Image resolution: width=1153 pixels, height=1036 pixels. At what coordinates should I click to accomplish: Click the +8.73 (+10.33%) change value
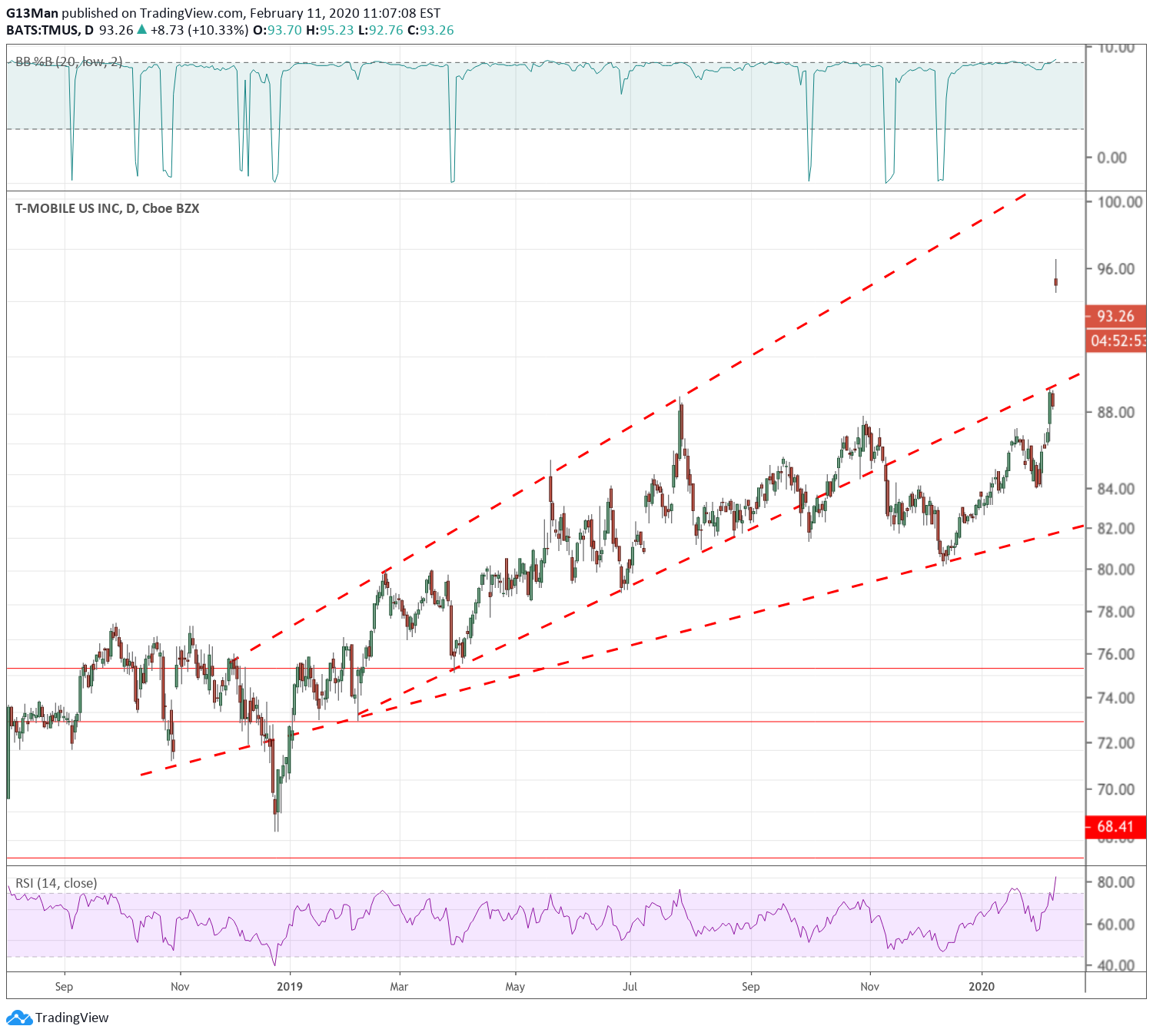(199, 30)
